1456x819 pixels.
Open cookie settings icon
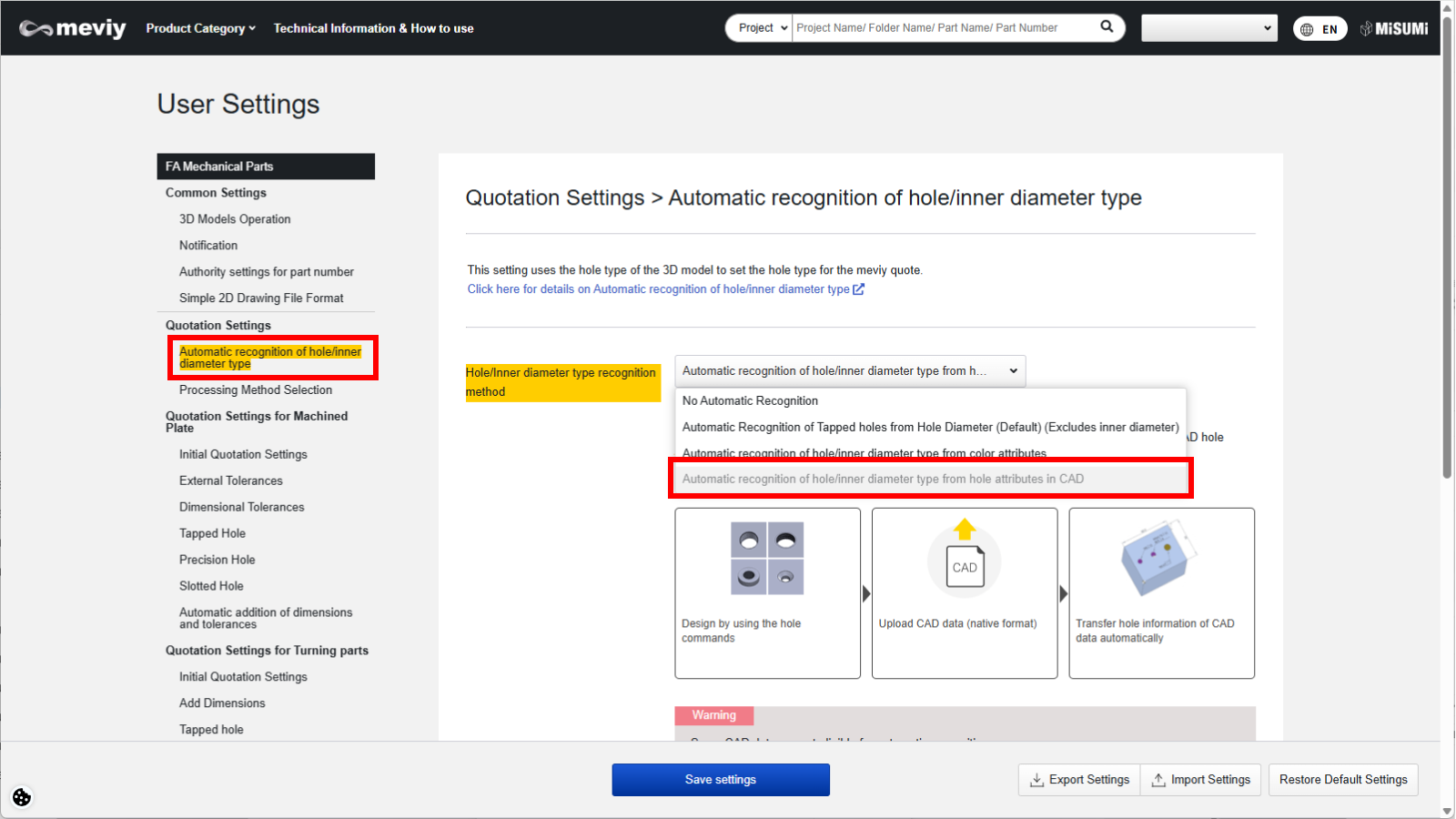pyautogui.click(x=22, y=797)
